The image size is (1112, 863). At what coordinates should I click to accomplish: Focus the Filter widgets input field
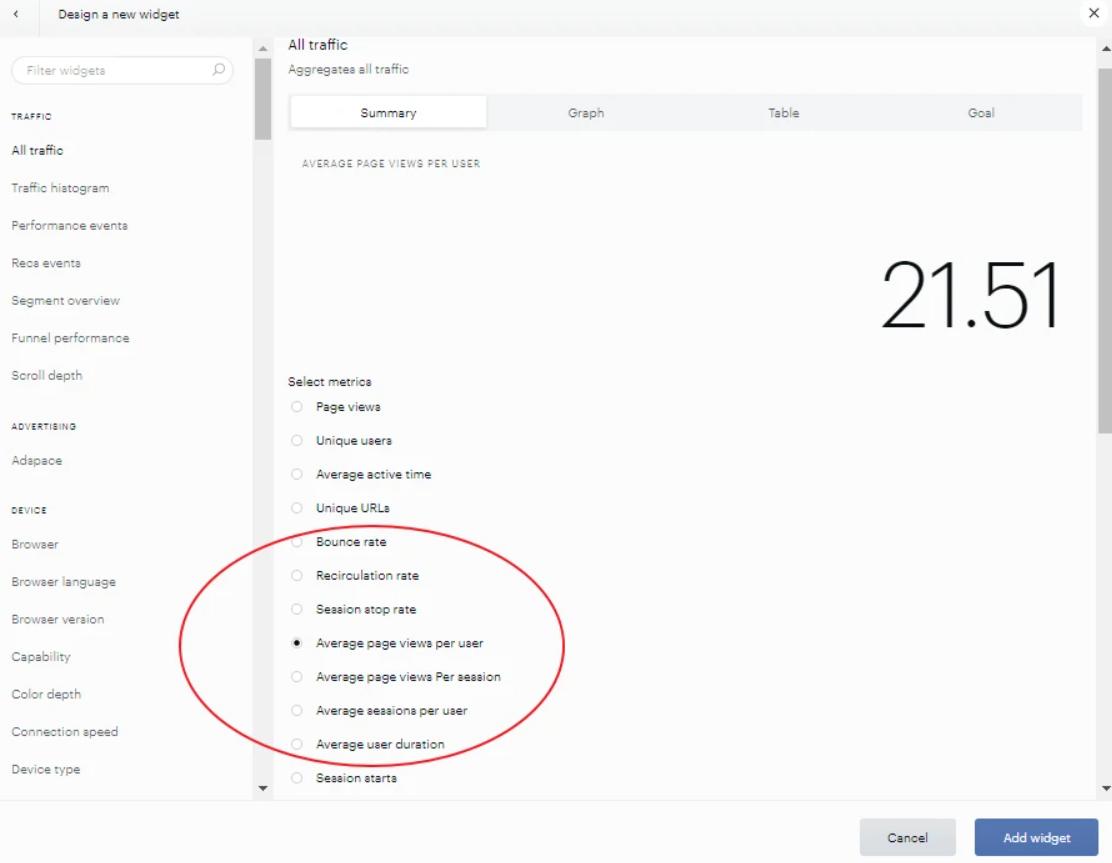click(122, 70)
